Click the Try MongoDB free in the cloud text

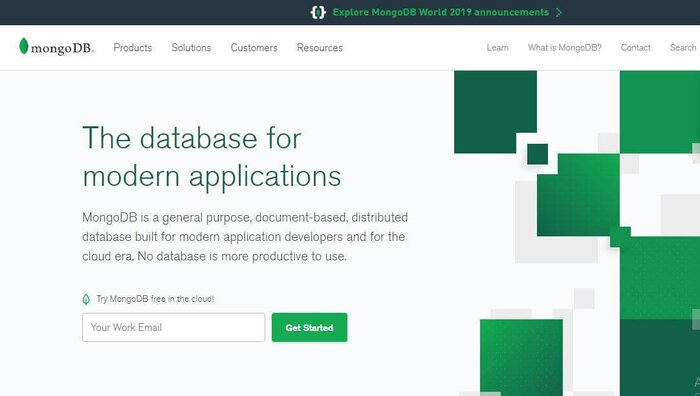pyautogui.click(x=155, y=299)
